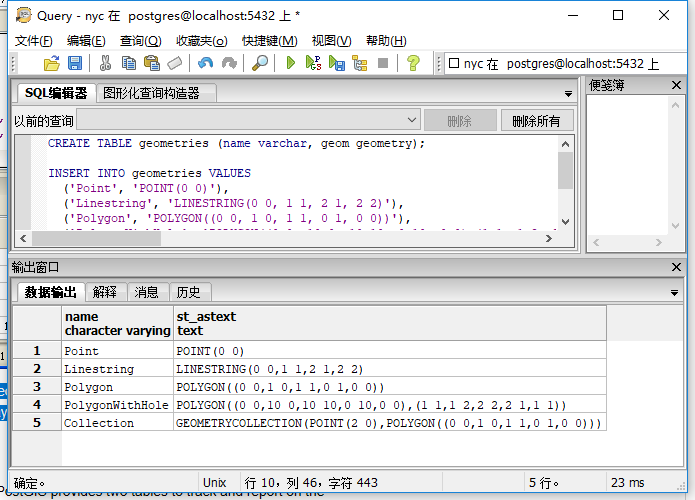695x500 pixels.
Task: Select row header 5 in results
Action: [37, 422]
